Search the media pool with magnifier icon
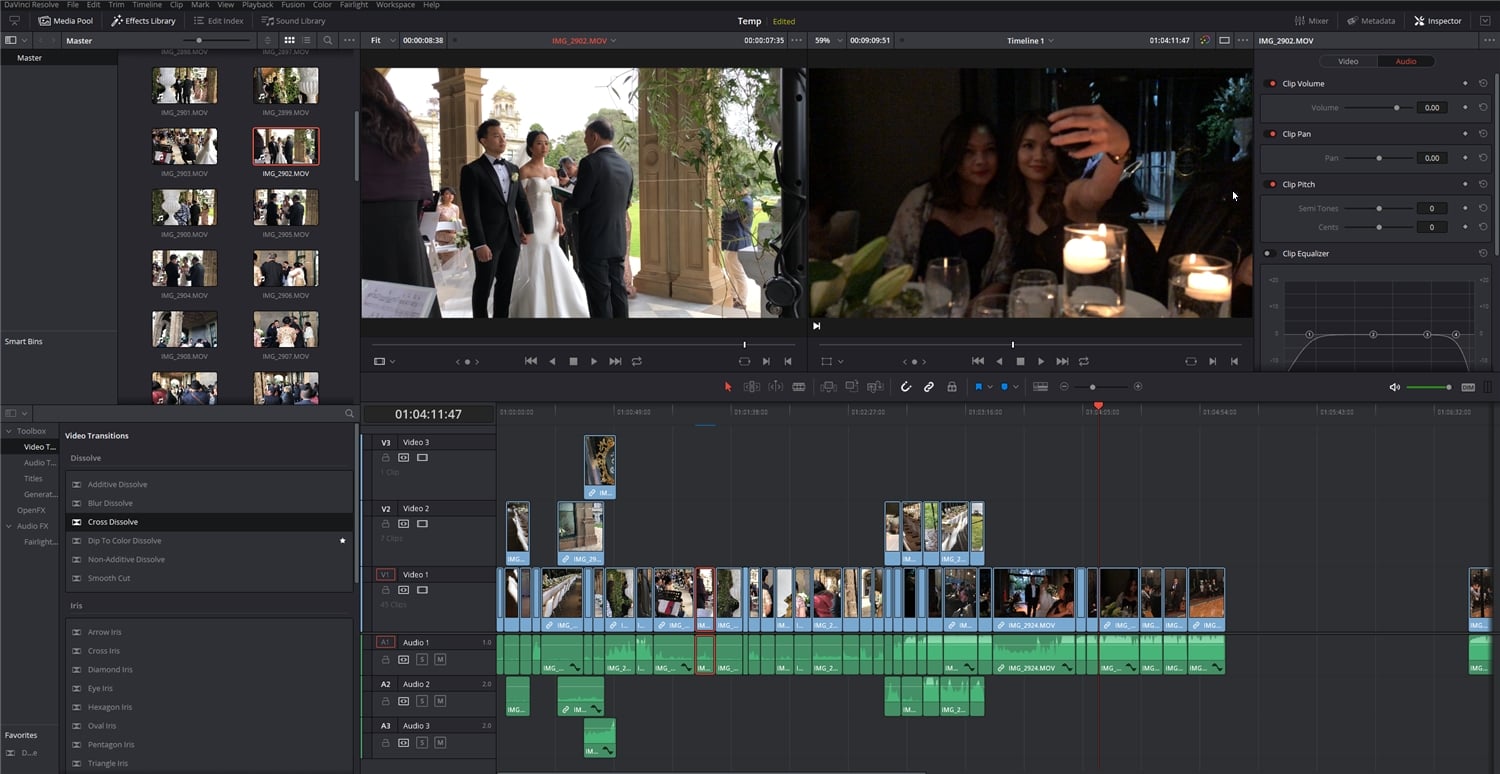 pyautogui.click(x=327, y=41)
